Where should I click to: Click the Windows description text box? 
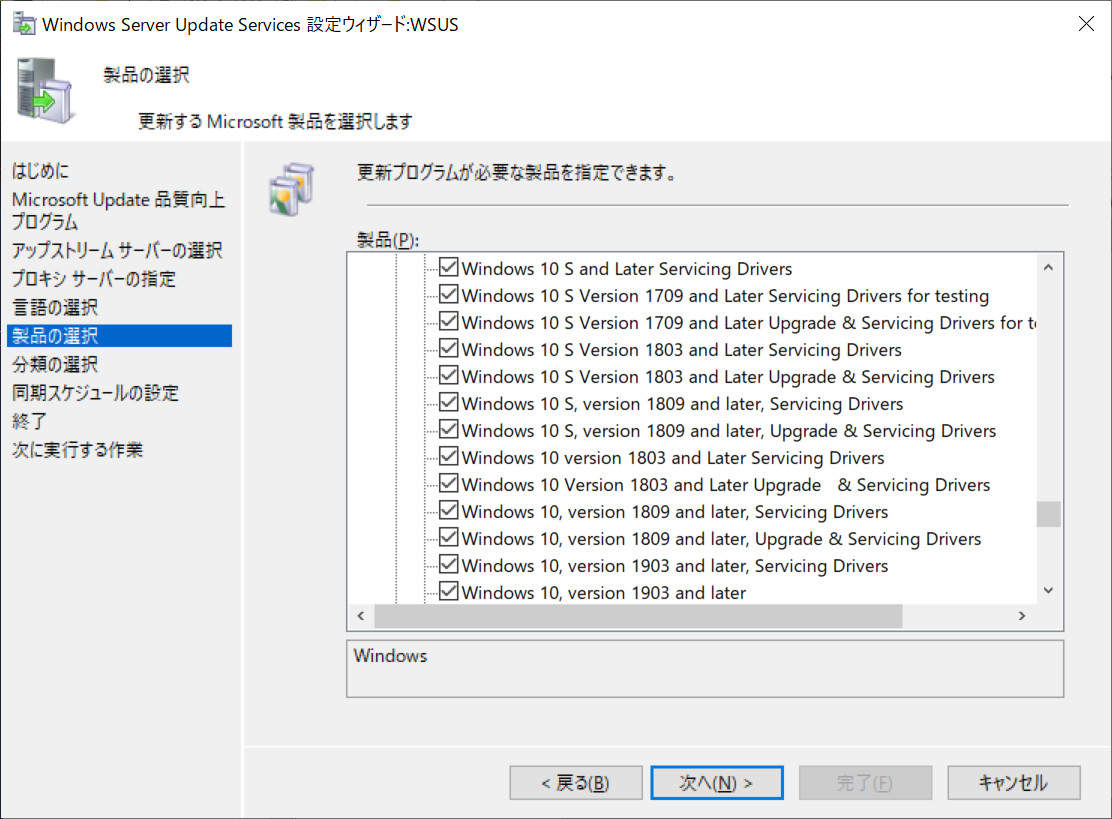(705, 669)
